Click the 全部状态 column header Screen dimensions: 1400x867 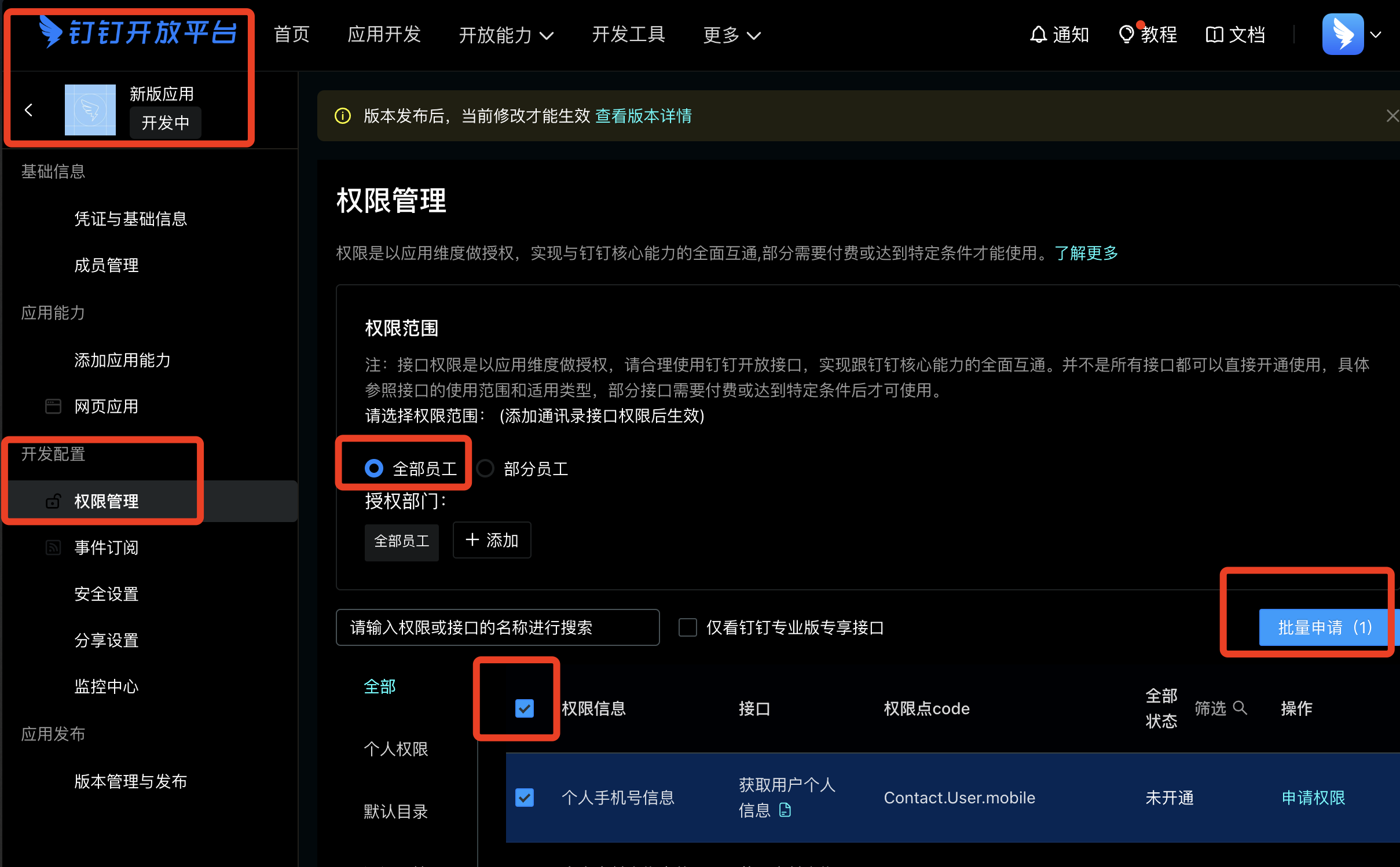1161,708
